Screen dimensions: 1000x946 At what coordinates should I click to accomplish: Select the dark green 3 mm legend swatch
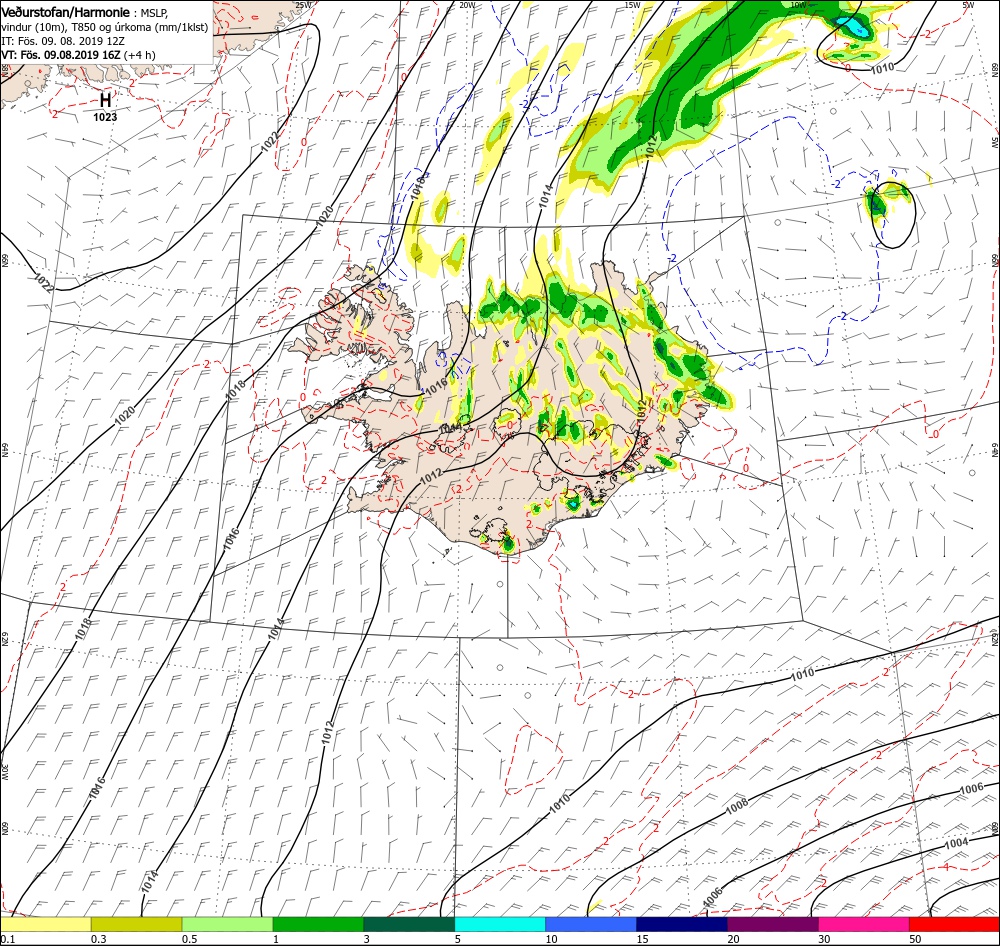click(409, 924)
